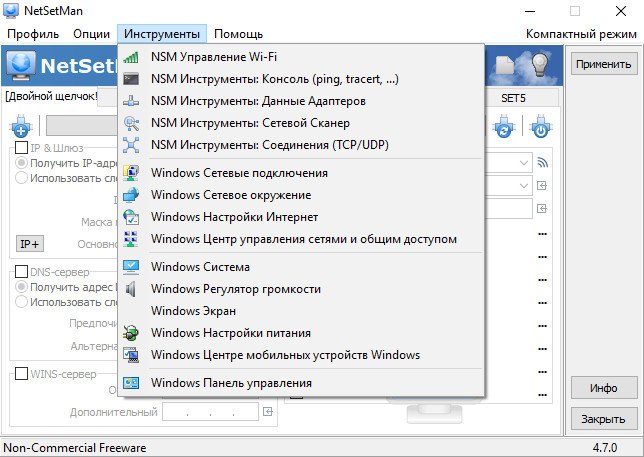The height and width of the screenshot is (457, 644).
Task: Enable the WINS-сервер checkbox
Action: click(x=21, y=374)
